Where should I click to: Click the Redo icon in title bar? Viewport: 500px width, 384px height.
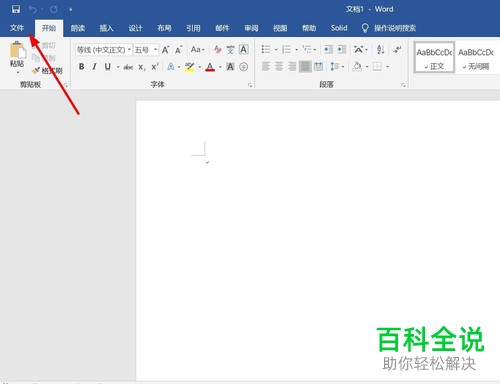[x=54, y=9]
